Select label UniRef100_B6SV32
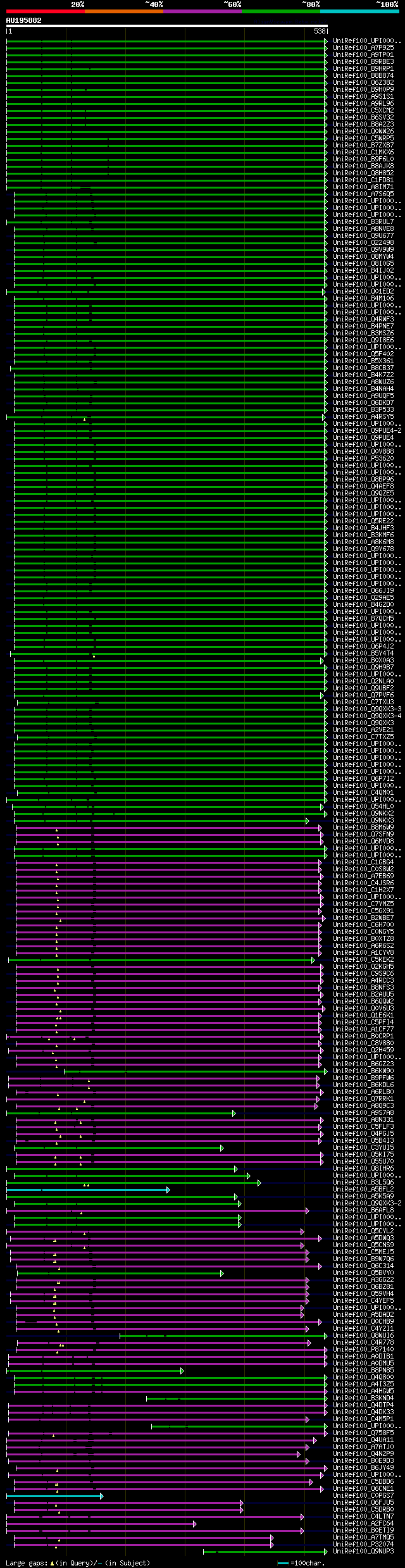Image resolution: width=405 pixels, height=1568 pixels. point(363,117)
